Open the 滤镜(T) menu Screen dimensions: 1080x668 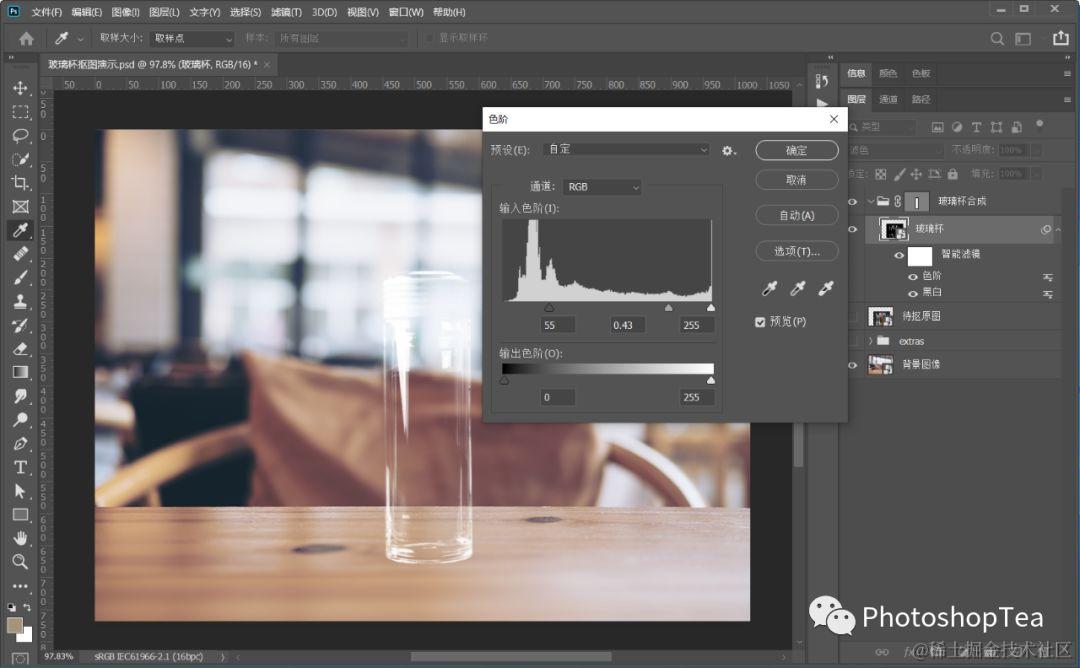287,12
